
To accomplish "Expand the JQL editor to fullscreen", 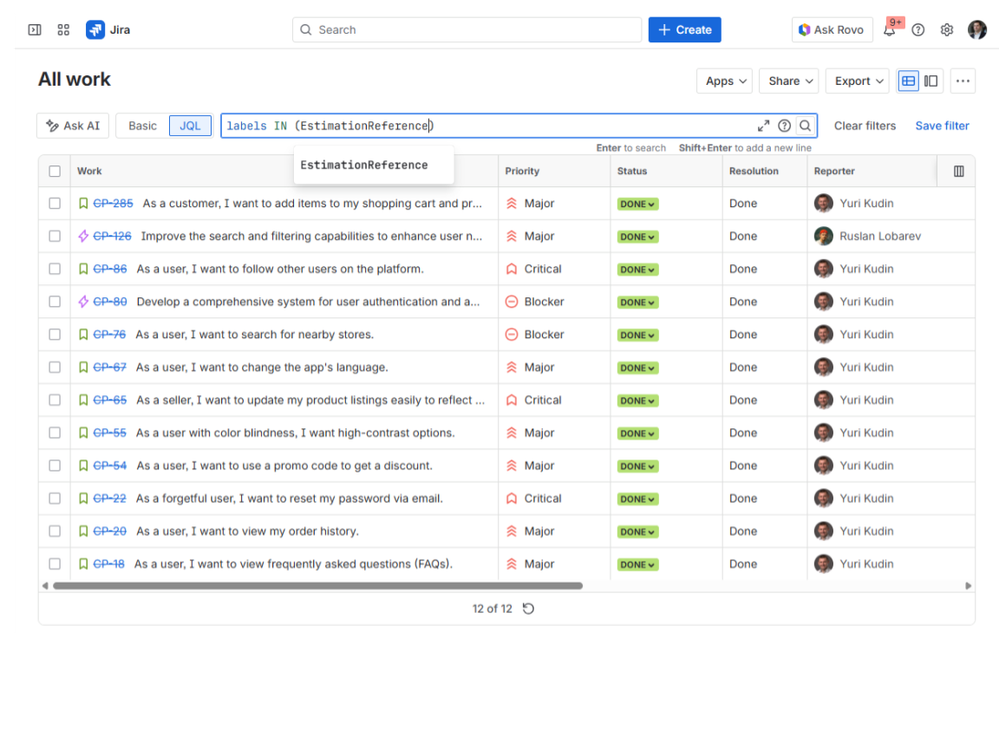I will pyautogui.click(x=763, y=125).
